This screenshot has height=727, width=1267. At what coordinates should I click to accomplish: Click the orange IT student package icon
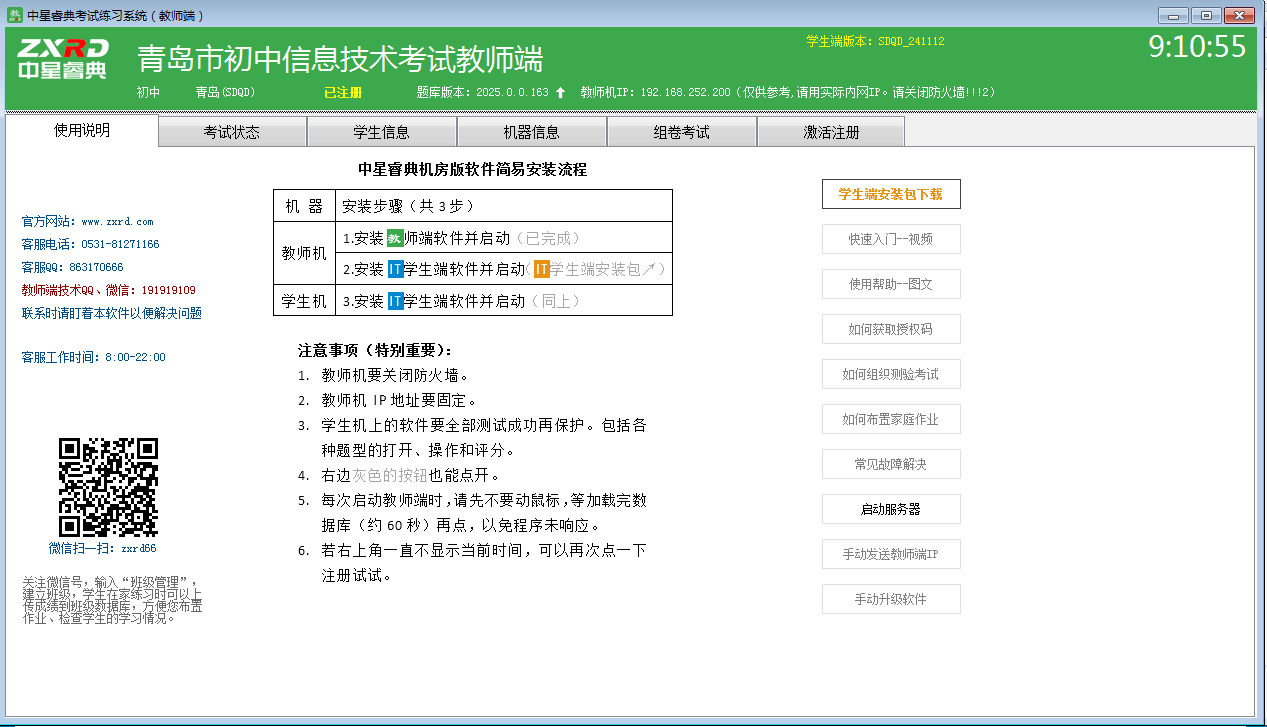(x=541, y=269)
